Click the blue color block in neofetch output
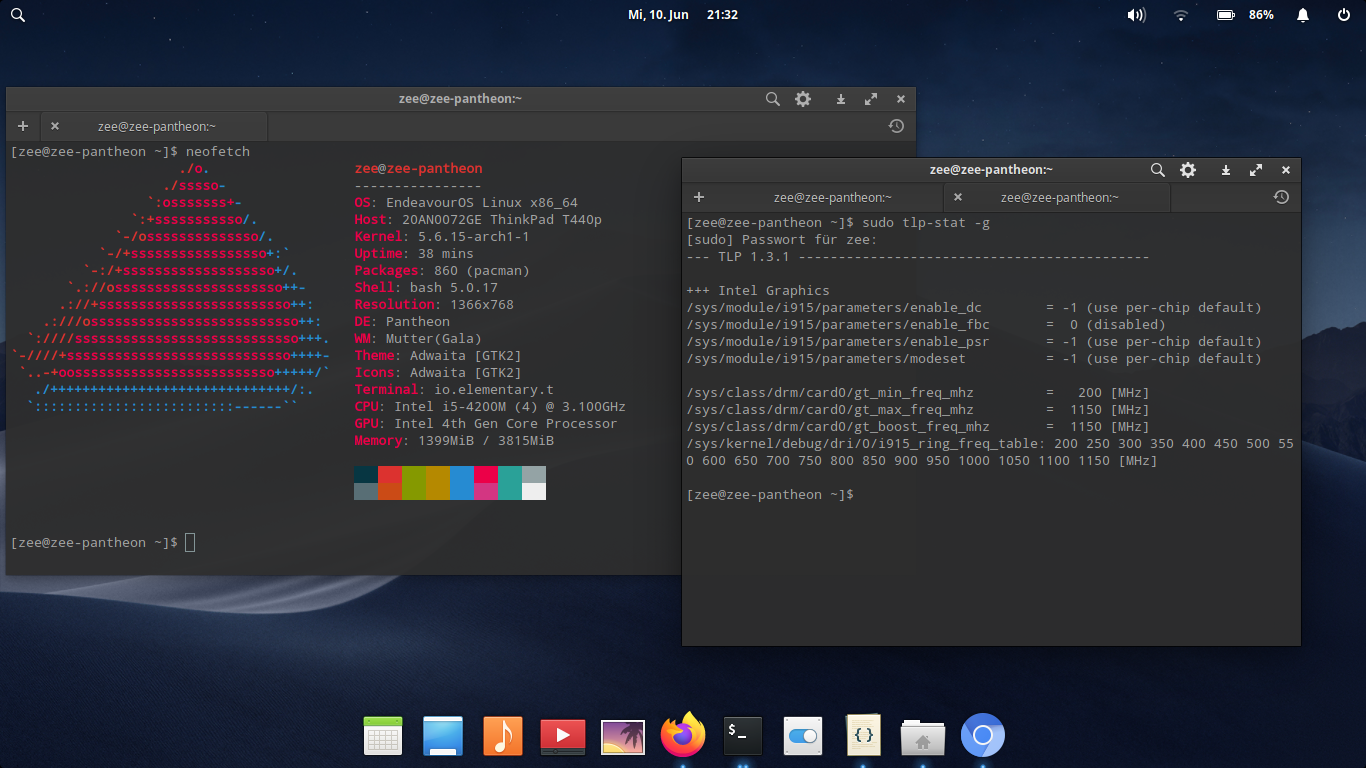The image size is (1366, 768). (461, 482)
